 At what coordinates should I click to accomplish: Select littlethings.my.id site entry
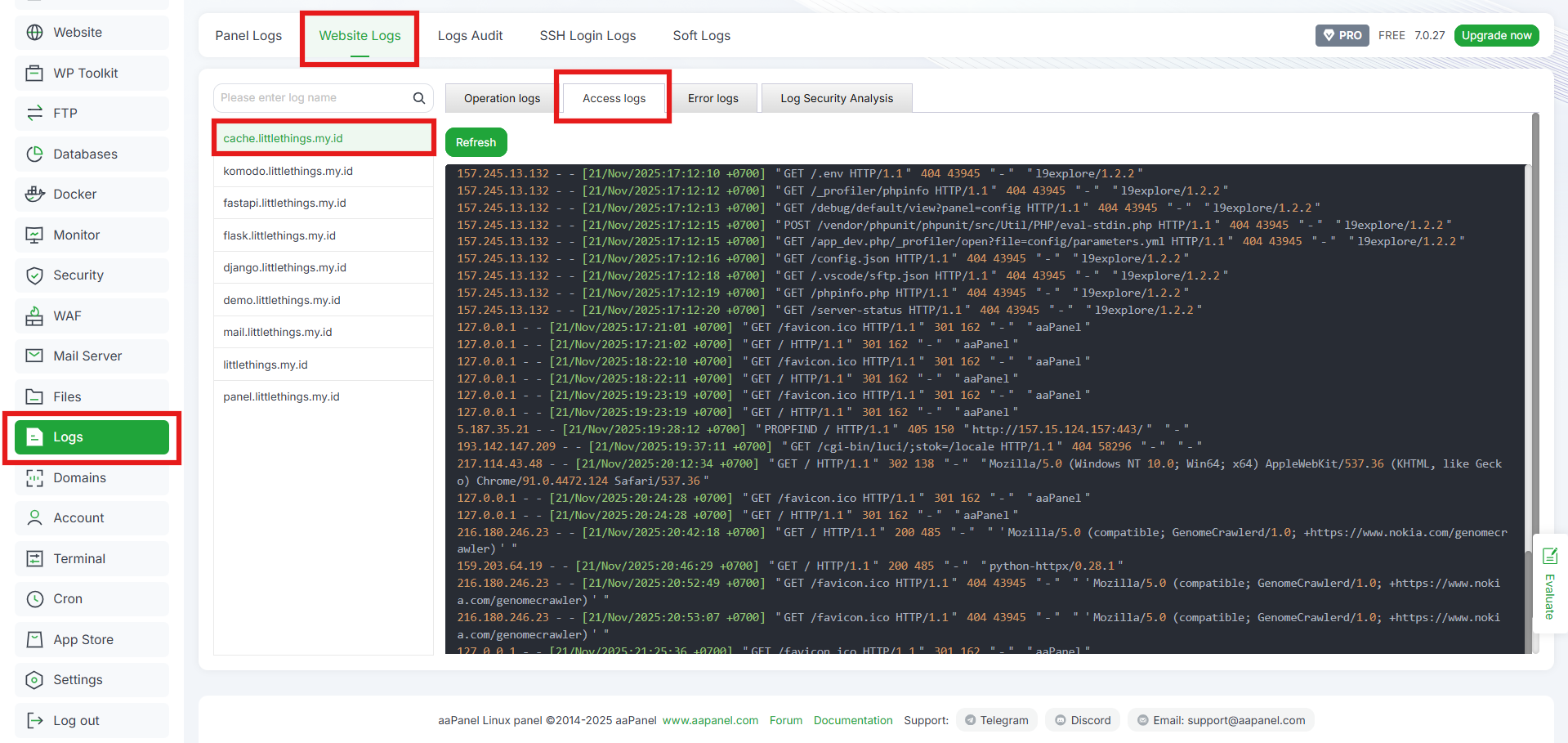point(324,365)
